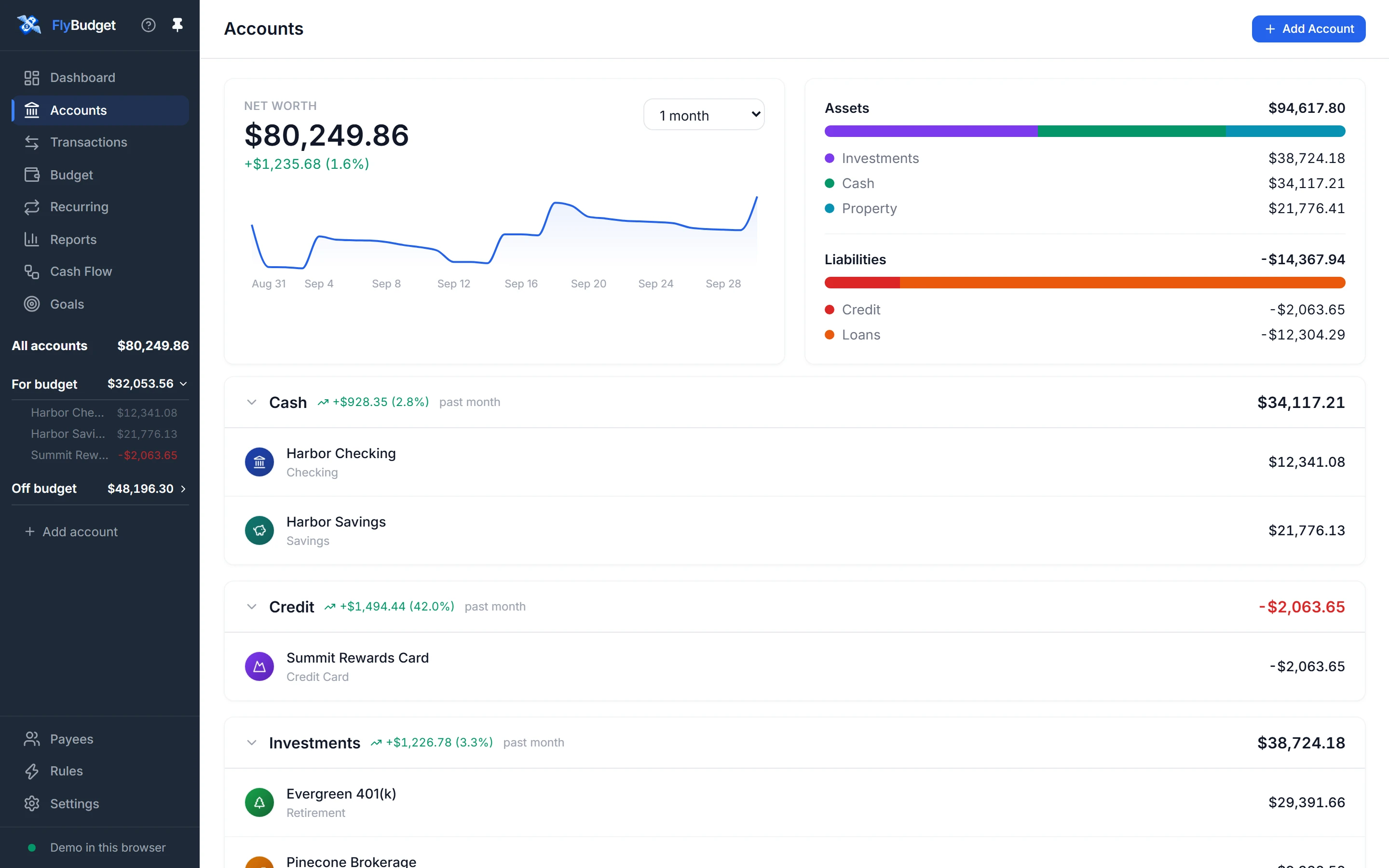The image size is (1389, 868).
Task: Collapse the Credit accounts group
Action: click(x=251, y=607)
